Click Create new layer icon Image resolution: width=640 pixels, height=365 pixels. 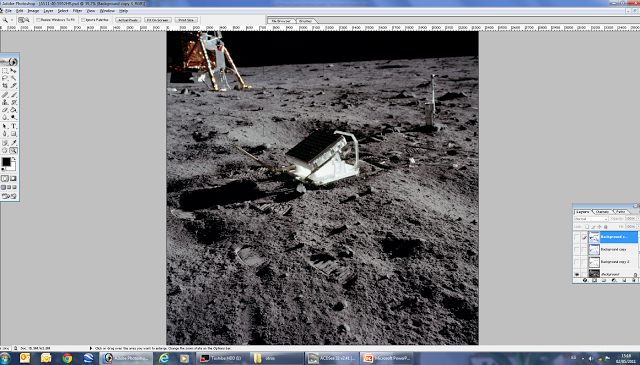pos(624,280)
